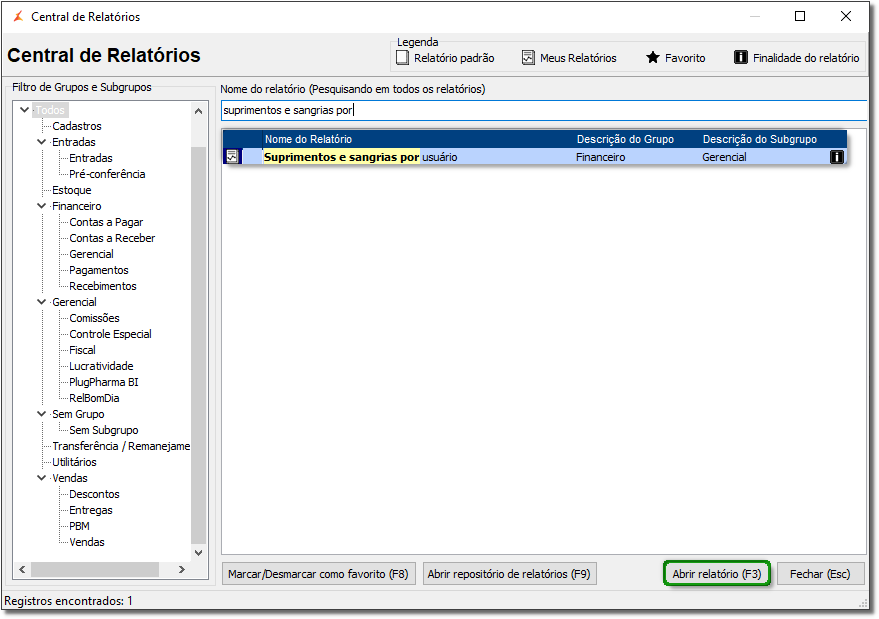Screen dimensions: 879x619
Task: Select Entradas subgroup under Entradas
Action: (91, 158)
